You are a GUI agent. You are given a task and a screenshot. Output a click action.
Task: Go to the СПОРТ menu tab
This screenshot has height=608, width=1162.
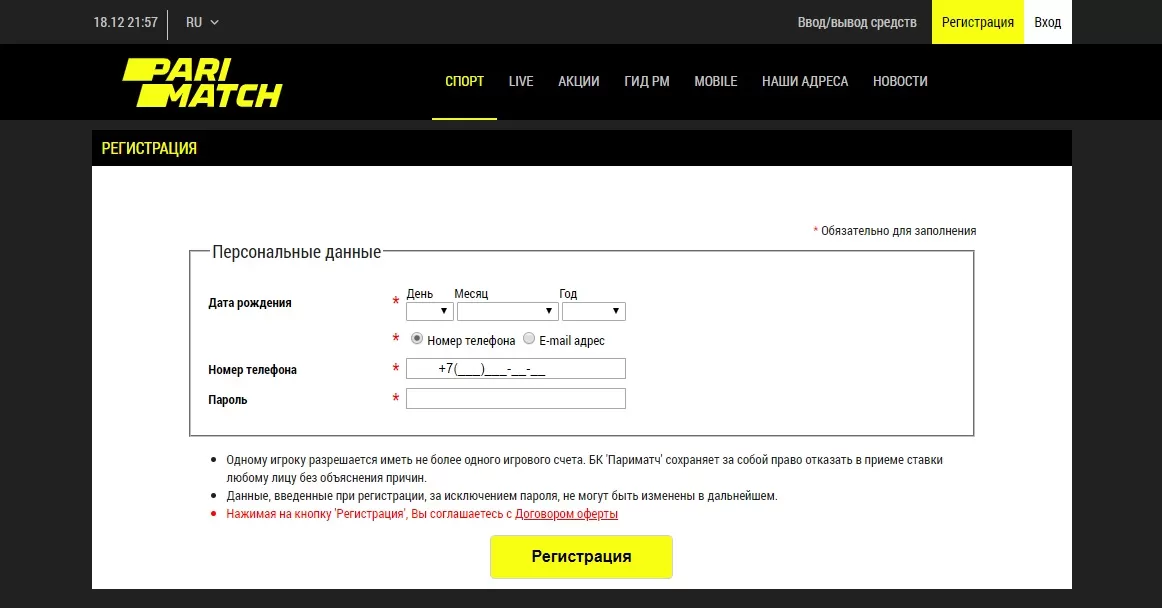point(464,82)
